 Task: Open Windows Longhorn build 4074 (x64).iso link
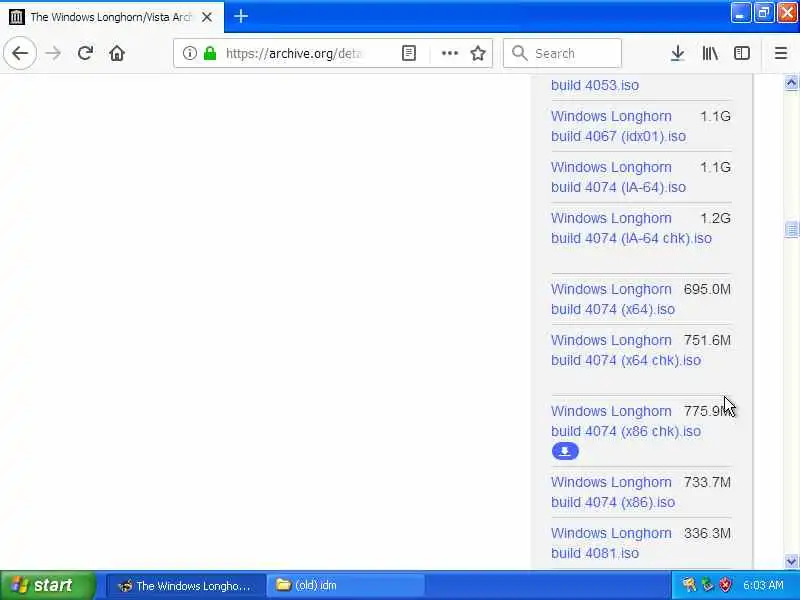click(x=613, y=299)
